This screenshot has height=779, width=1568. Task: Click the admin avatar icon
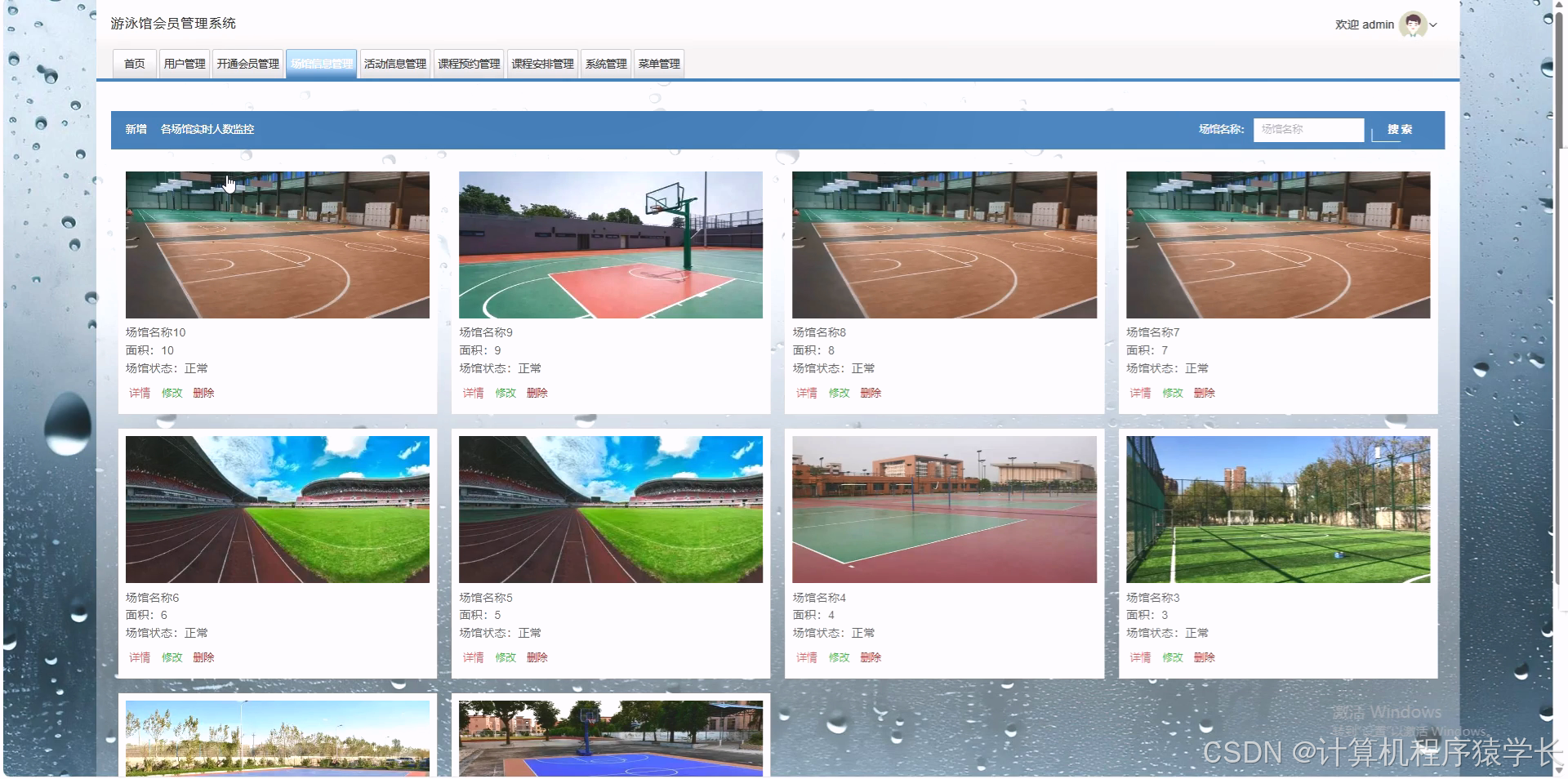pyautogui.click(x=1412, y=24)
